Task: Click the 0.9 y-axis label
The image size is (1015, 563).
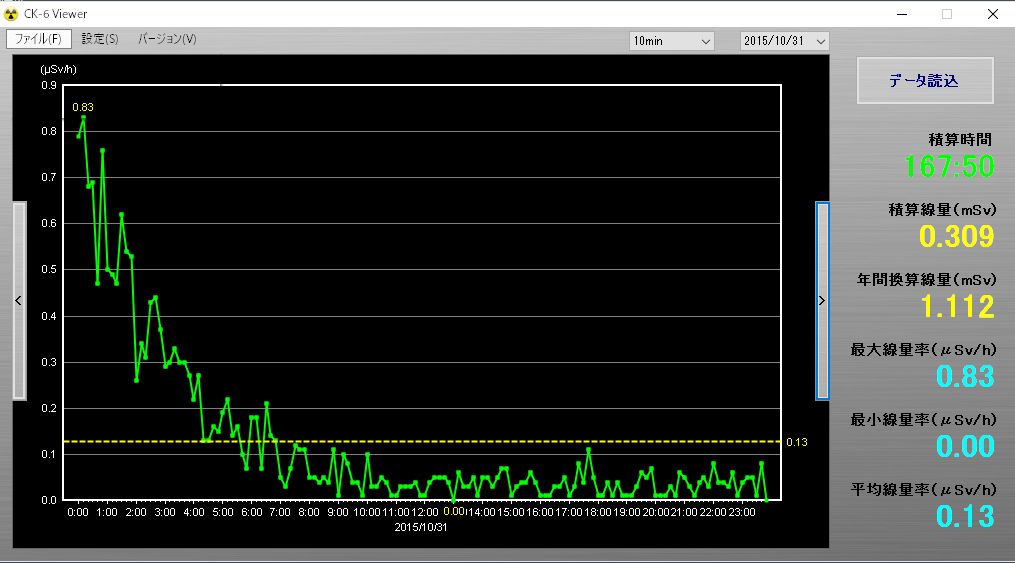Action: [49, 85]
